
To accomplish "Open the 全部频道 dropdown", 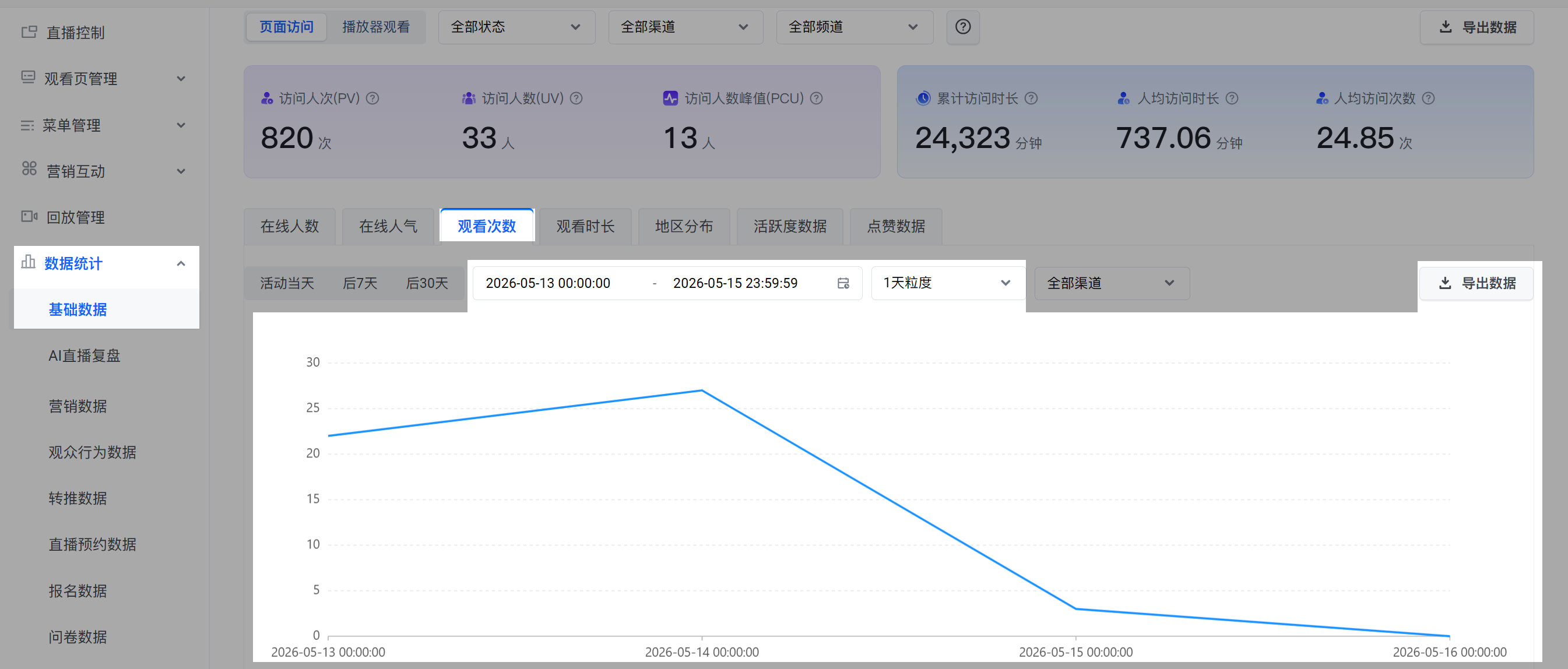I will pos(854,27).
